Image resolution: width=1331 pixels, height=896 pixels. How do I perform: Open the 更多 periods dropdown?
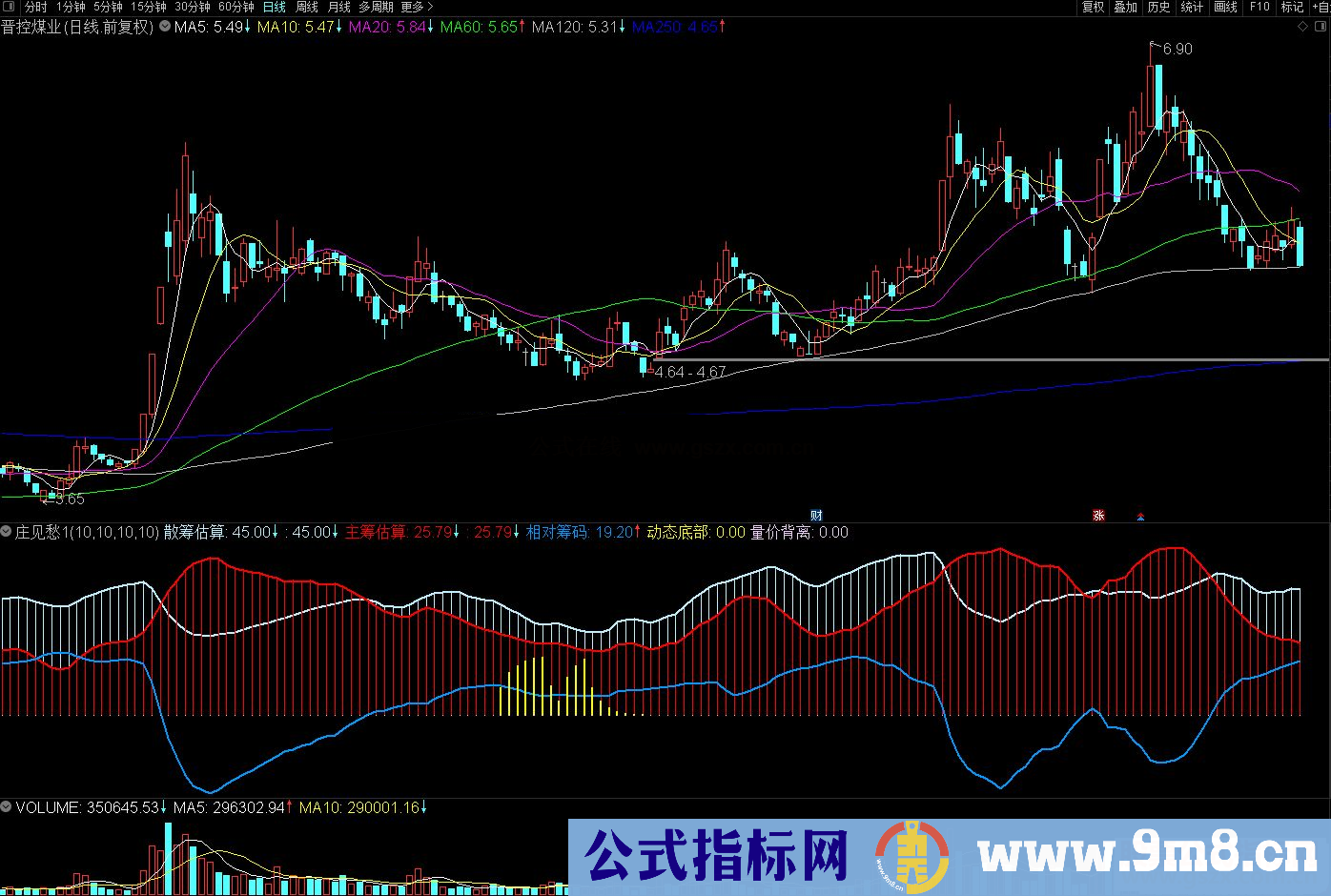[x=411, y=7]
